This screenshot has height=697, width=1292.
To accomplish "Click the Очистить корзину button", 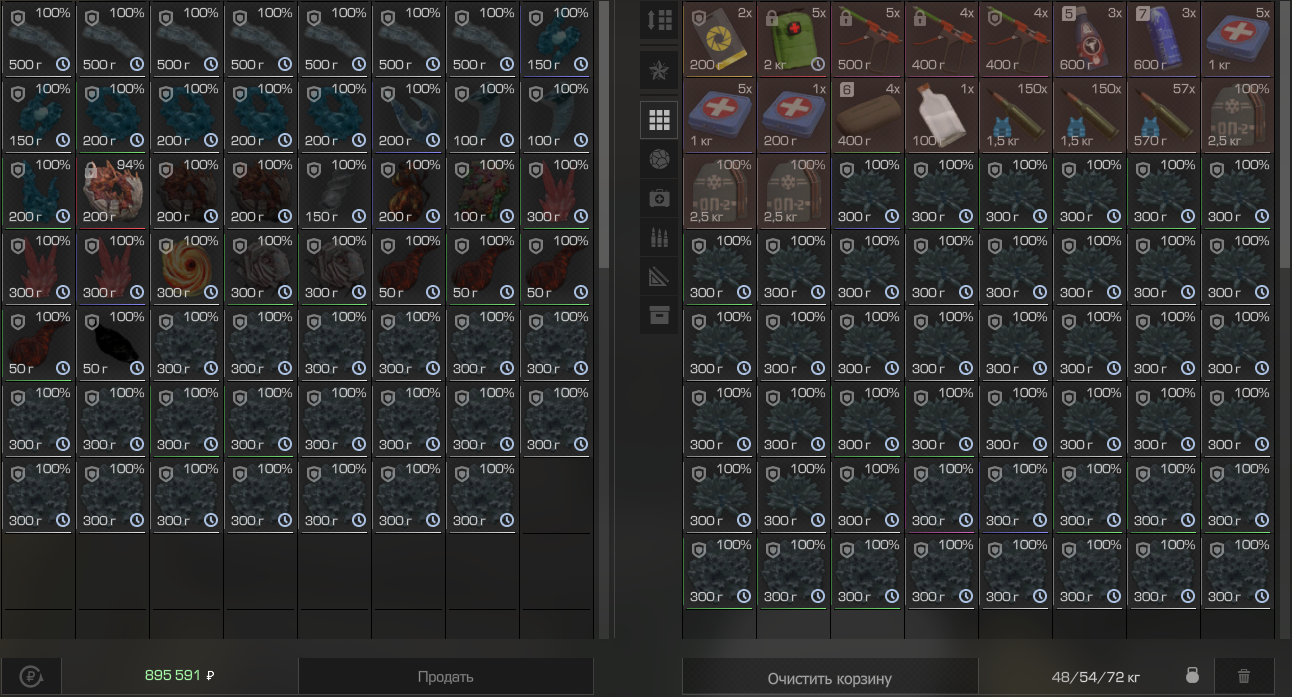I will pos(830,678).
